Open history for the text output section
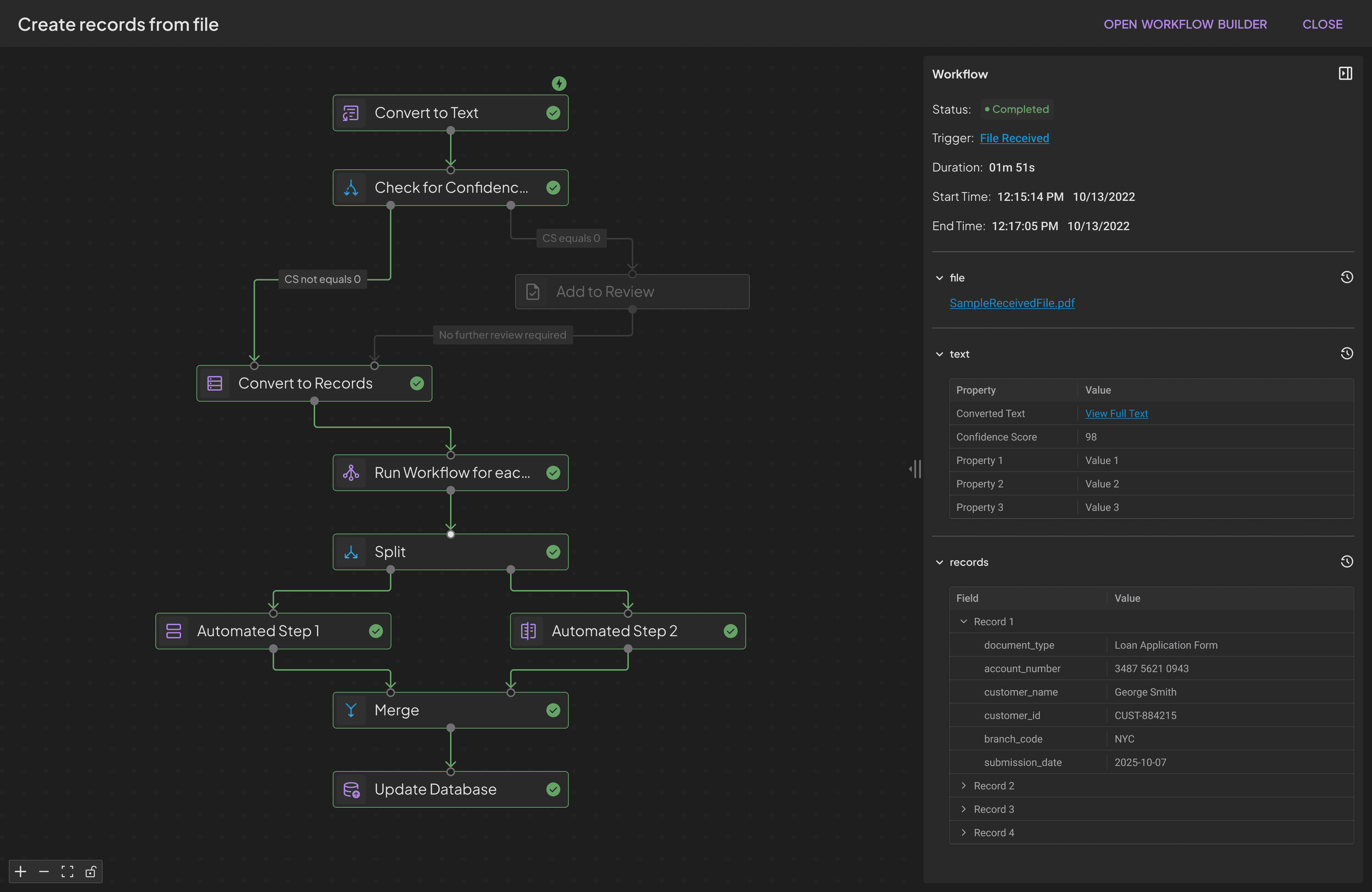This screenshot has width=1372, height=892. (x=1347, y=353)
